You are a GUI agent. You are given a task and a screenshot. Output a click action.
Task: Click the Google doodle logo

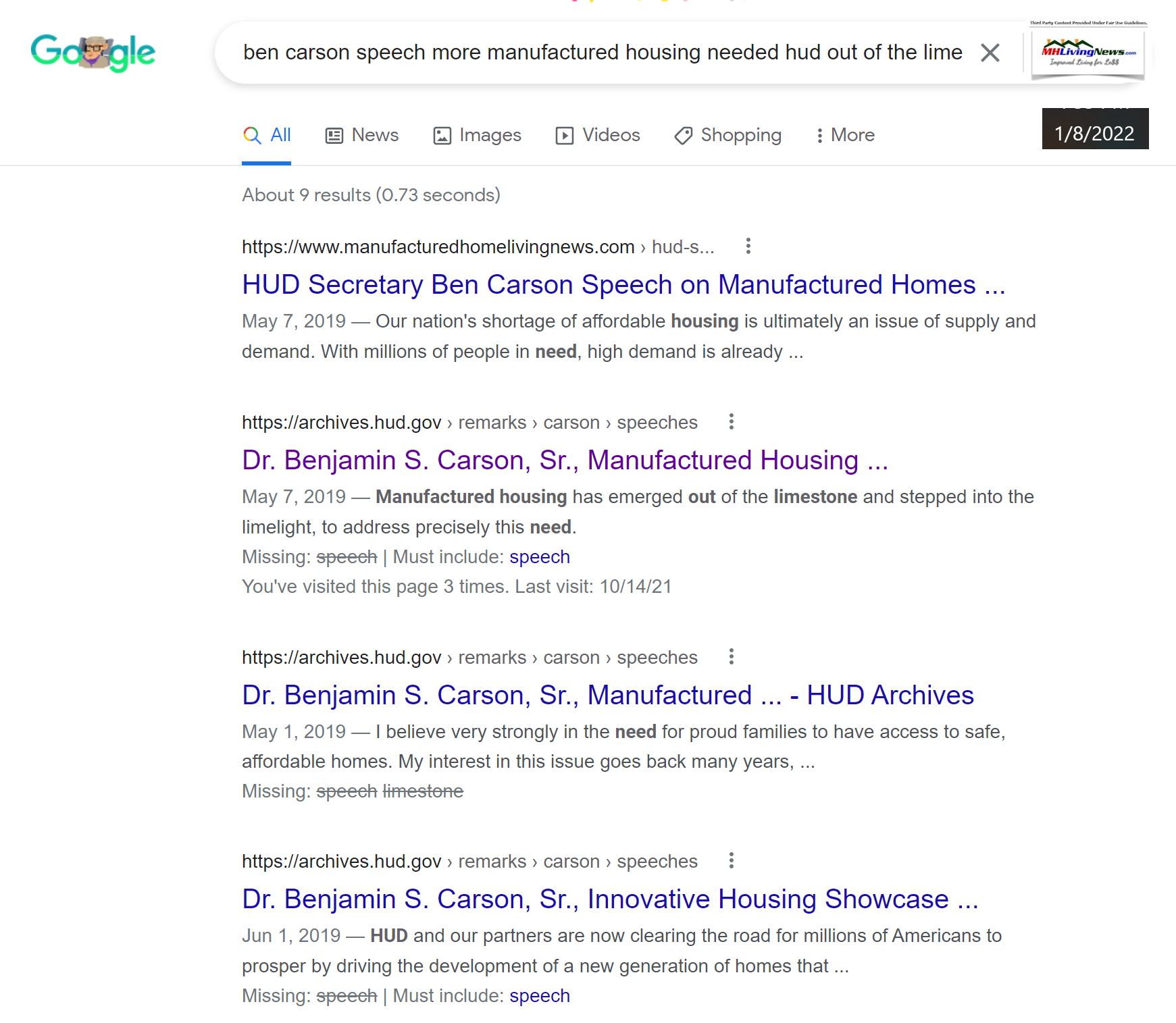click(x=93, y=53)
